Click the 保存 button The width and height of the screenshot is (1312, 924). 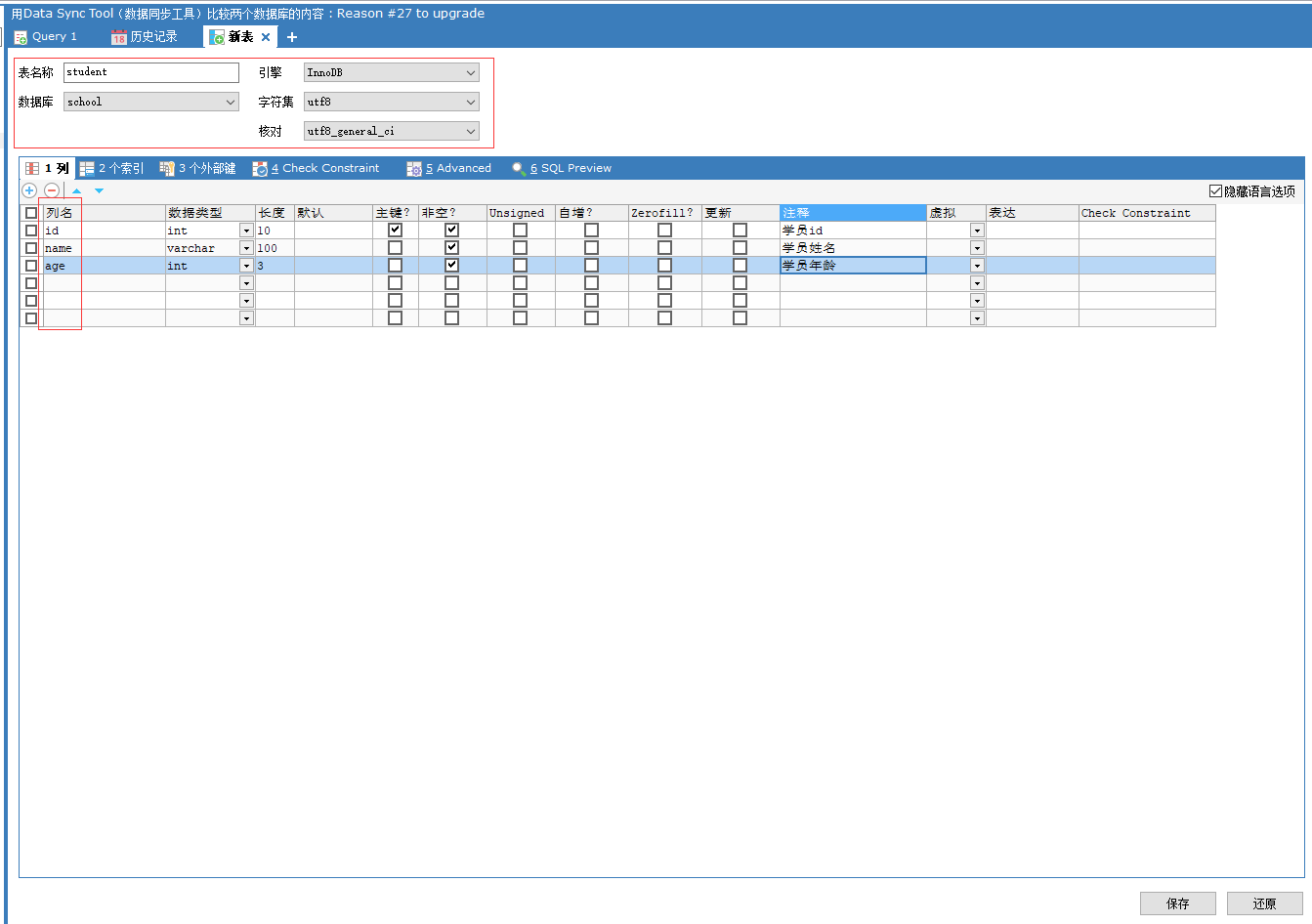pos(1178,903)
